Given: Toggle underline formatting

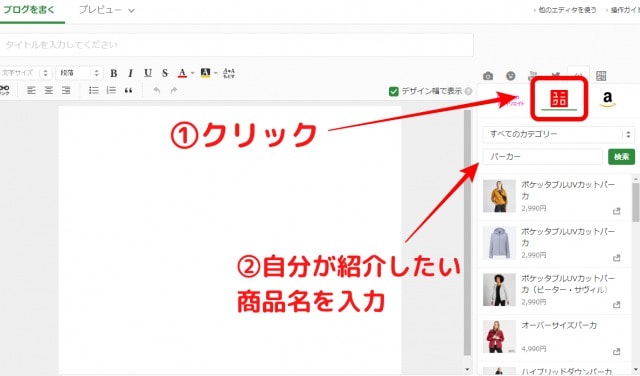Looking at the screenshot, I should pos(148,73).
